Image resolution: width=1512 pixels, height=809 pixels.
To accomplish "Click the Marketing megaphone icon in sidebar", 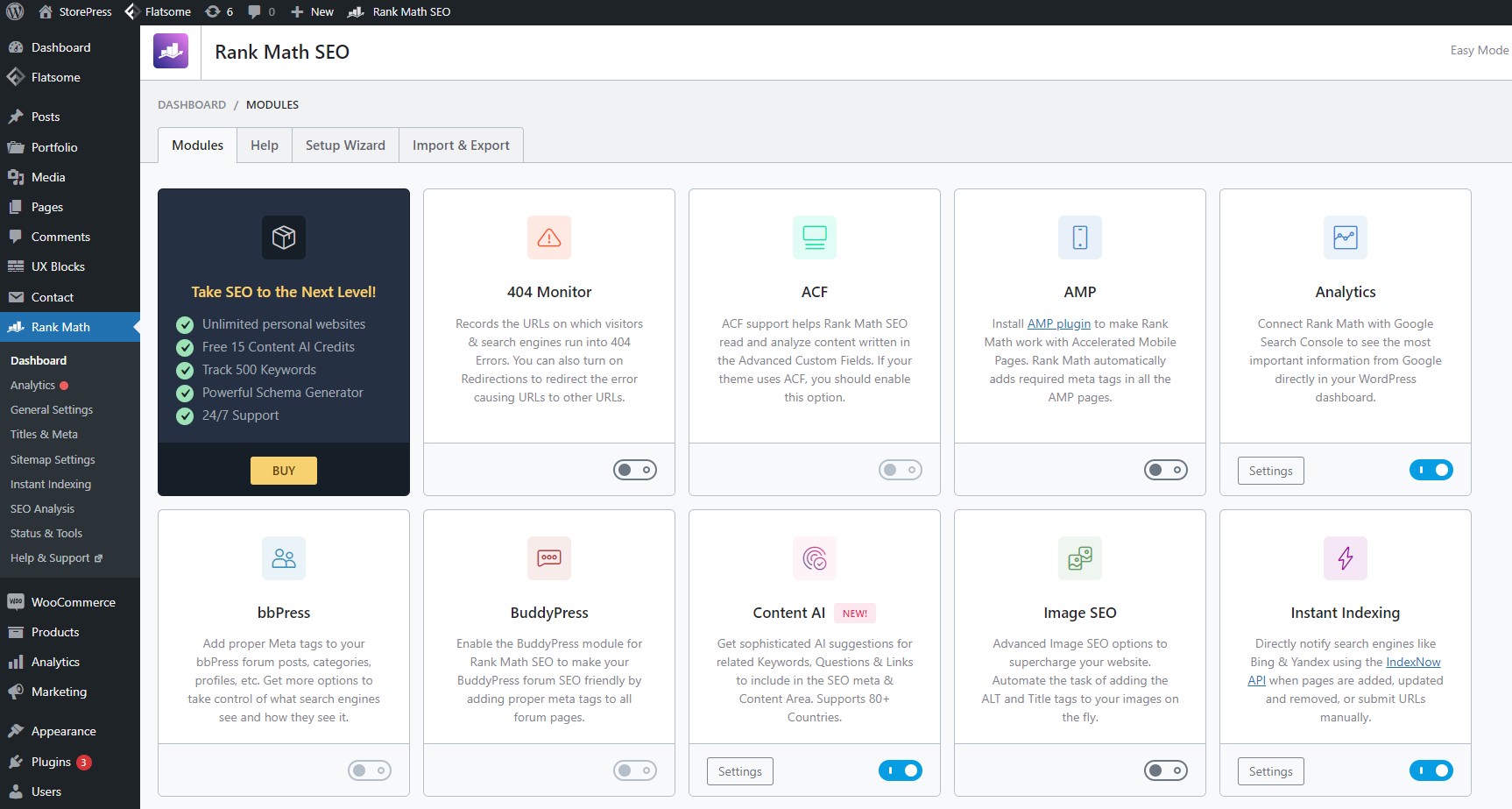I will click(16, 692).
